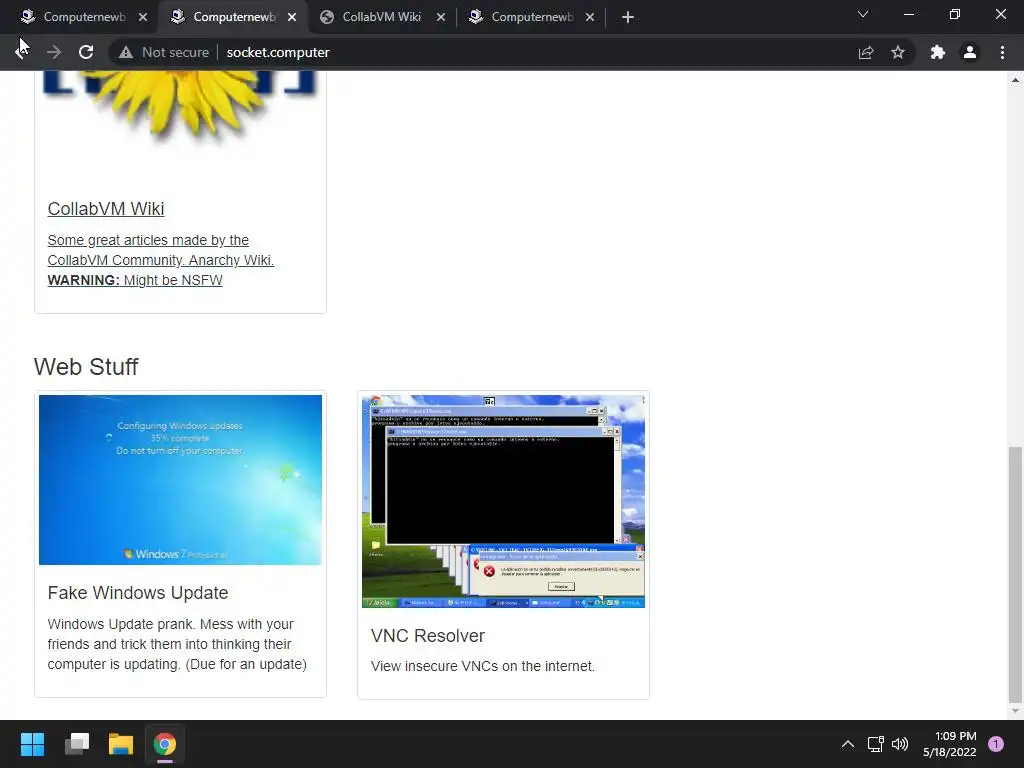The image size is (1024, 768).
Task: Click the 'WARNING: Might be NSFW' link
Action: click(x=135, y=280)
